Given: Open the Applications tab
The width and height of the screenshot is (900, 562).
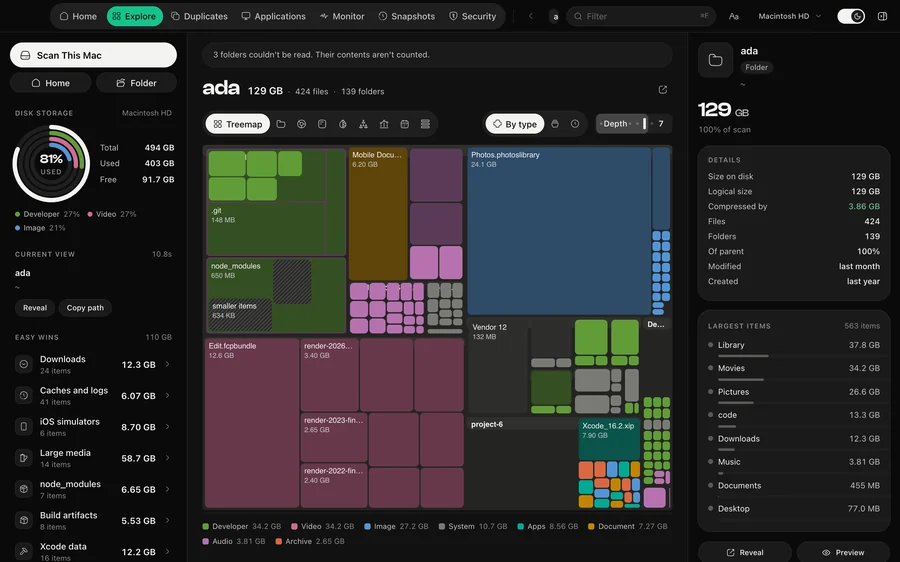Looking at the screenshot, I should 273,16.
